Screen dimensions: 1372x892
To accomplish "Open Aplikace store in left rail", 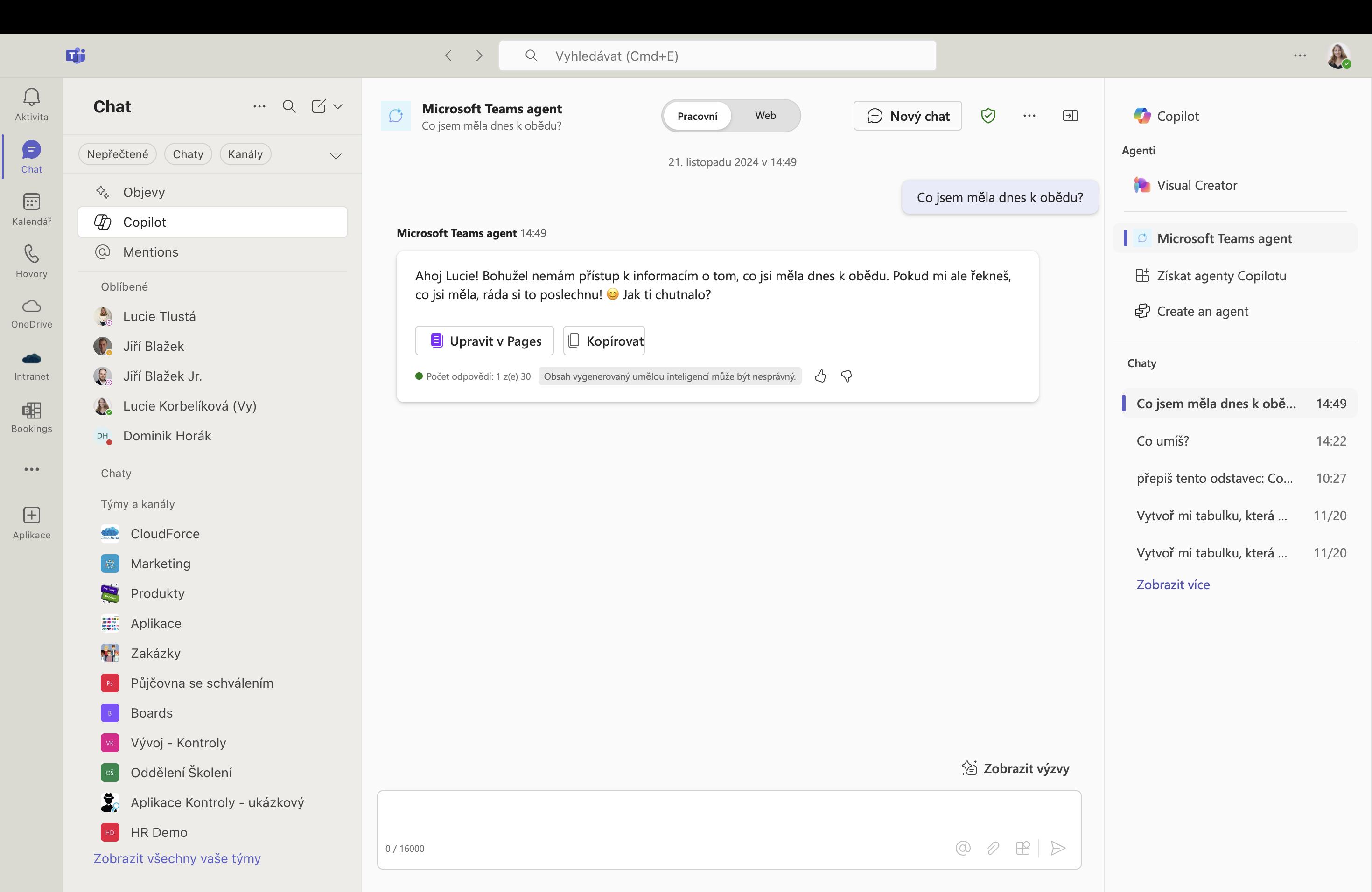I will [x=32, y=523].
